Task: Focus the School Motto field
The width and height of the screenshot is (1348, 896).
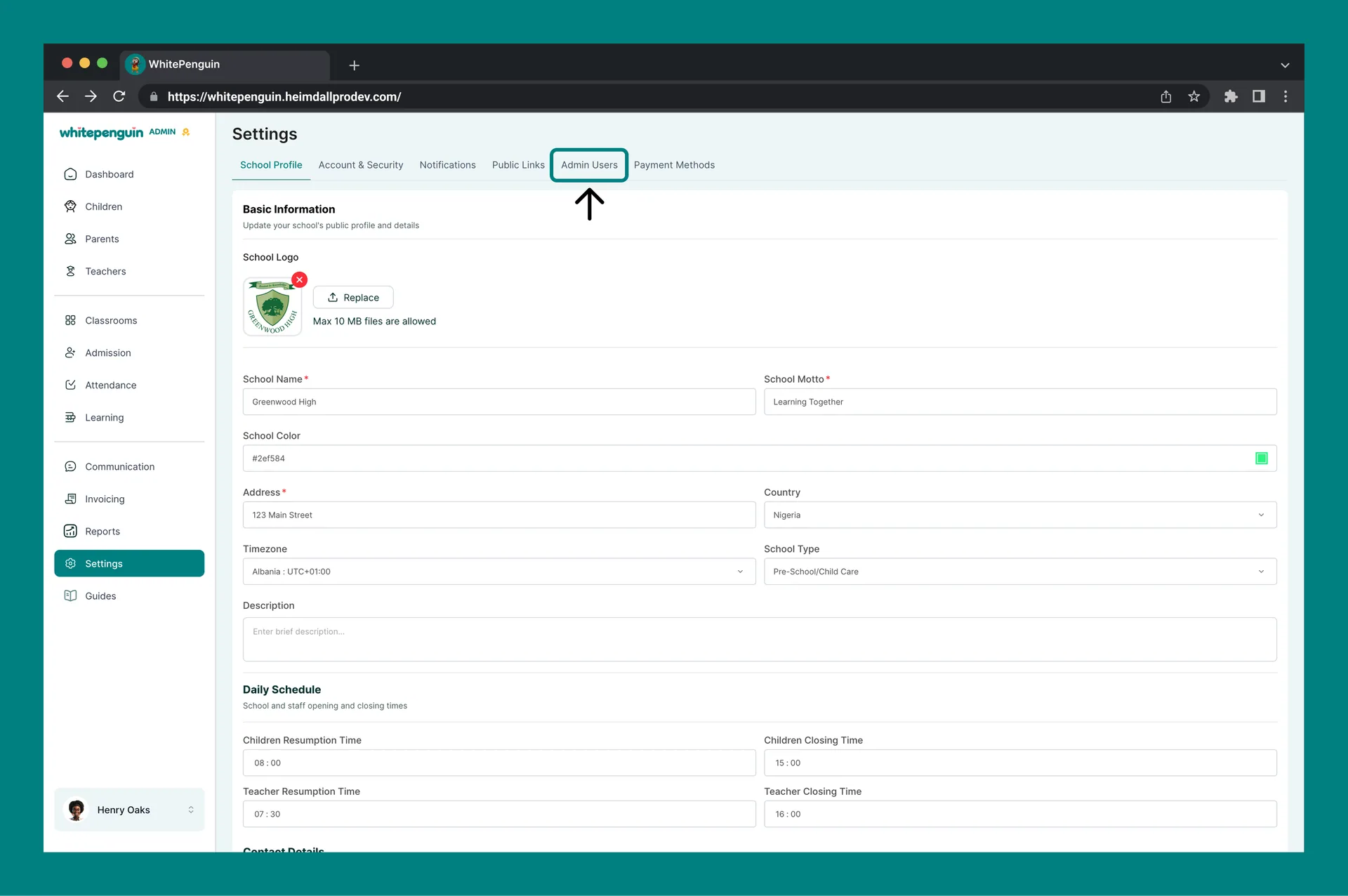Action: 1020,402
